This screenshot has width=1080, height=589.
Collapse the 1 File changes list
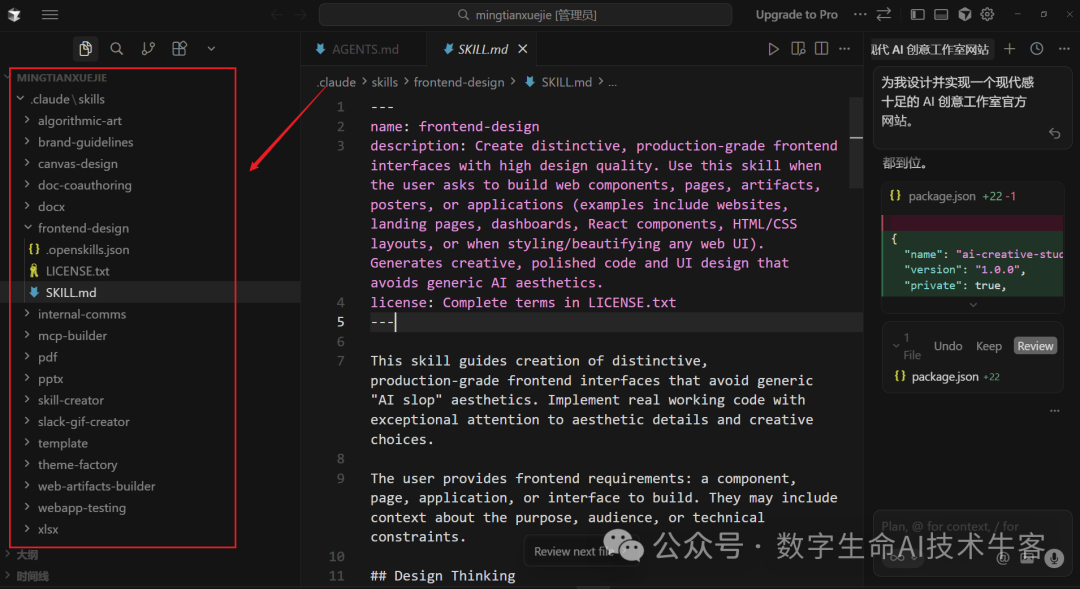(895, 345)
